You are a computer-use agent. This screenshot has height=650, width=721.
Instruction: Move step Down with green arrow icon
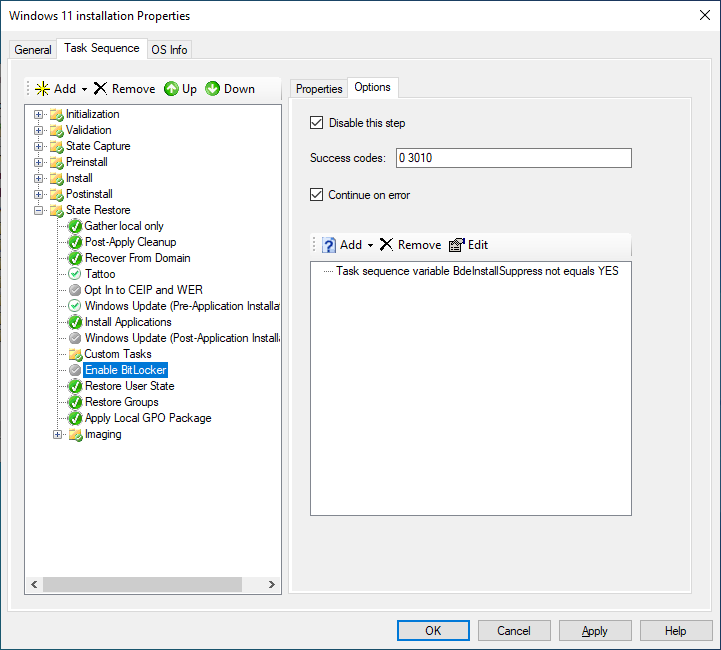[x=212, y=89]
